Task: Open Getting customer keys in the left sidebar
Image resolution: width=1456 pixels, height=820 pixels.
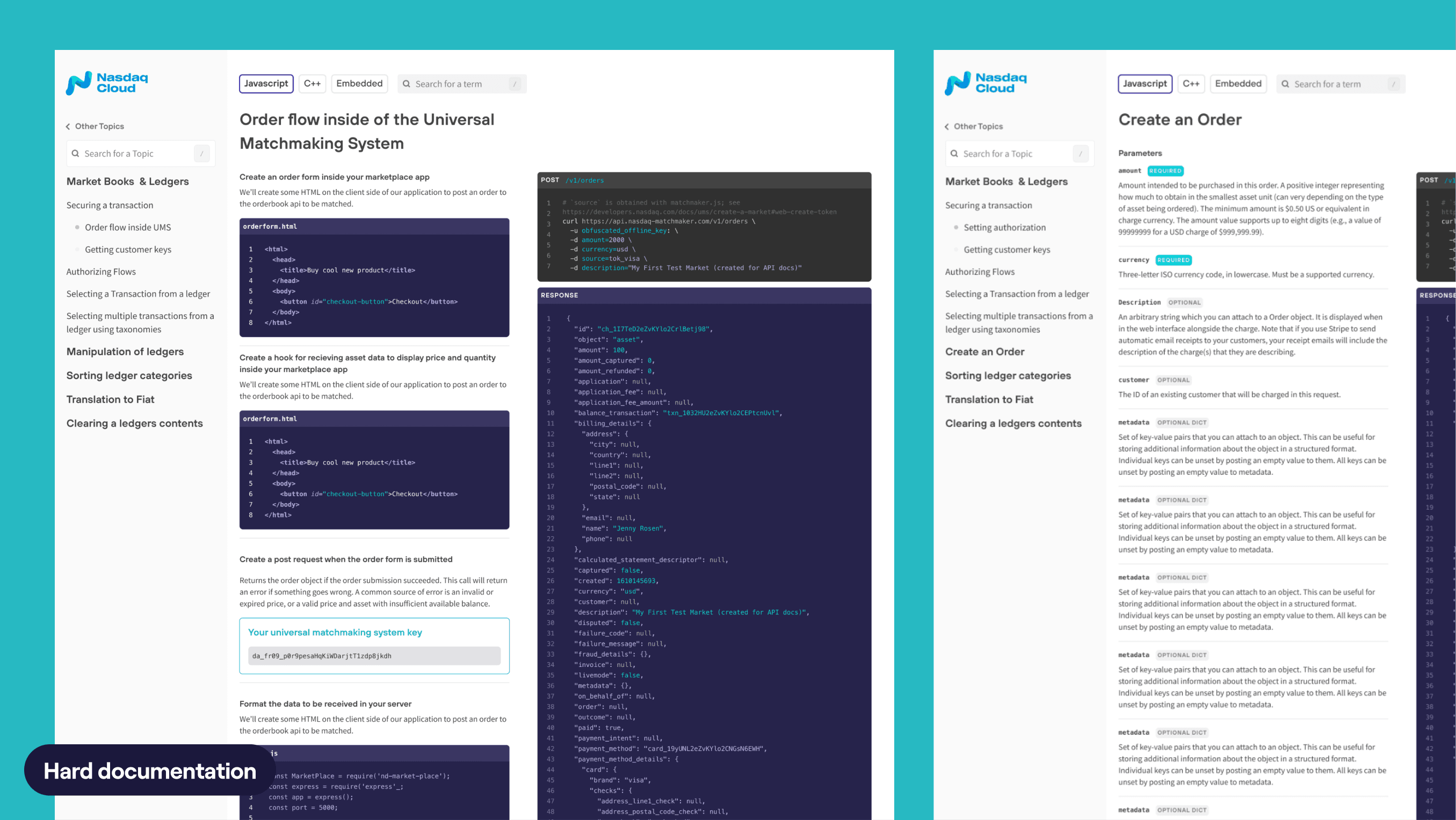Action: 128,249
